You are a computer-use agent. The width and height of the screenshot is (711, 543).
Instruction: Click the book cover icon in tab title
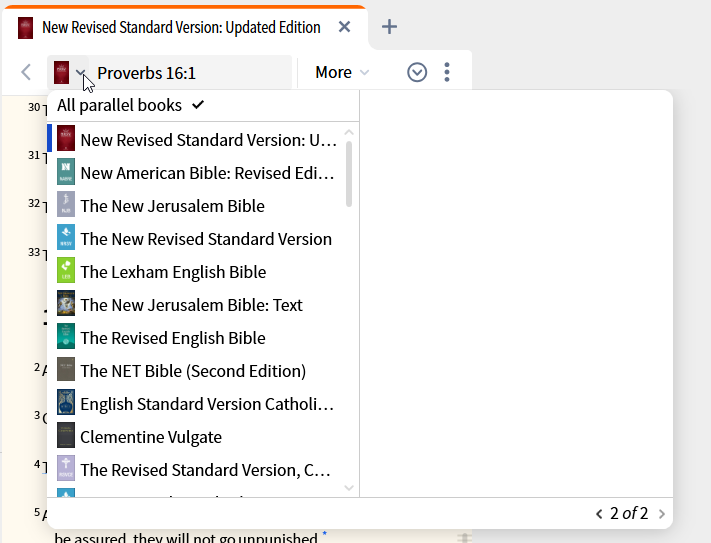25,28
